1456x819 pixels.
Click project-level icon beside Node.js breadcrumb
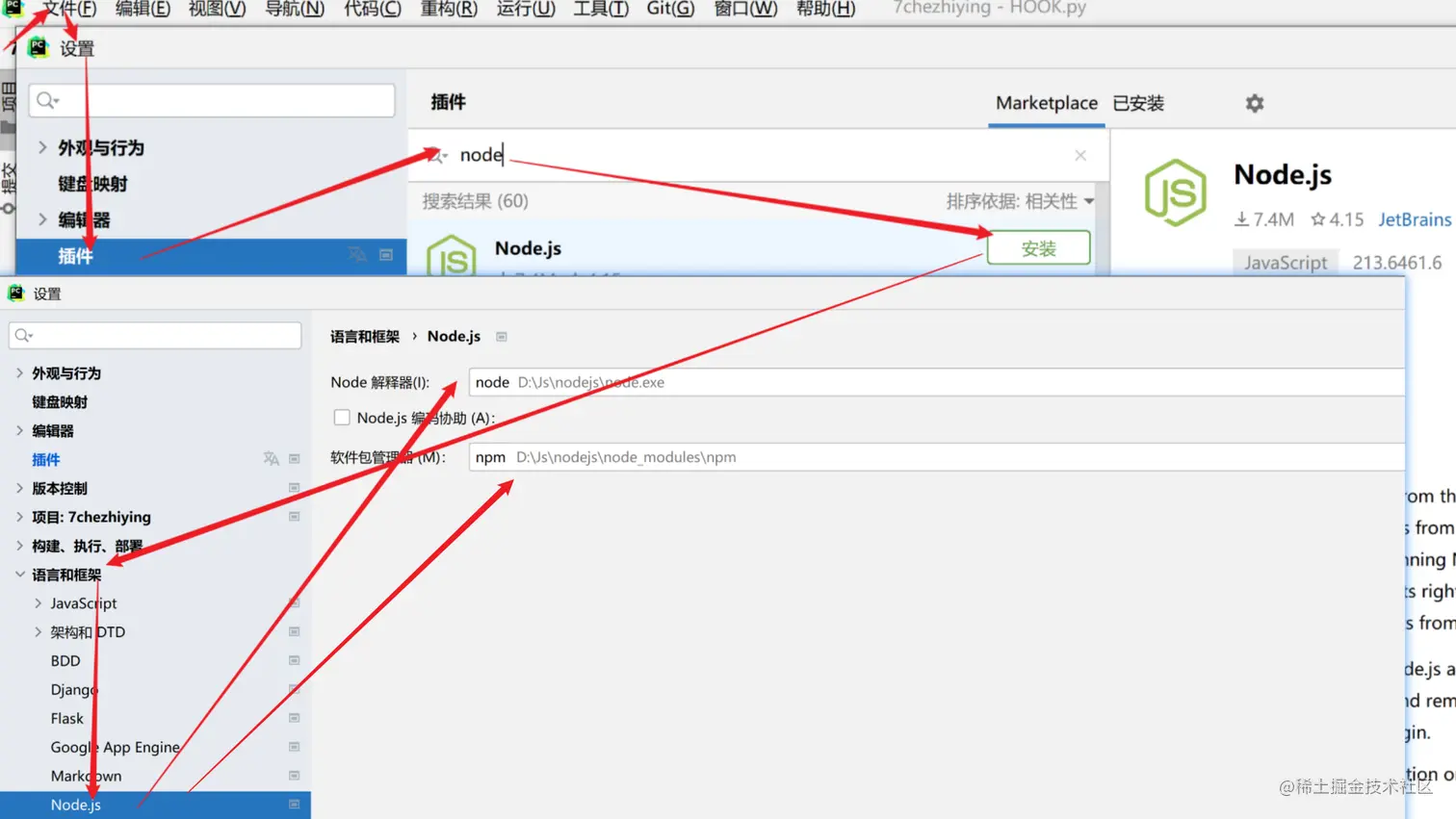click(502, 337)
